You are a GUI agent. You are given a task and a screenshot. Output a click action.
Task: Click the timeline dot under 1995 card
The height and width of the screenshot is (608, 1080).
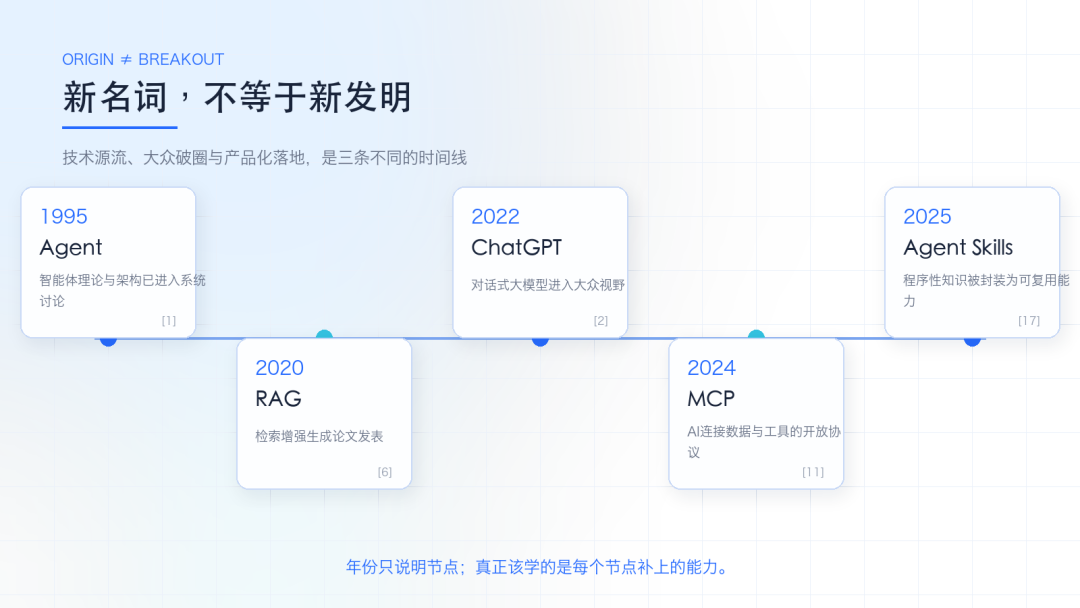pyautogui.click(x=108, y=341)
